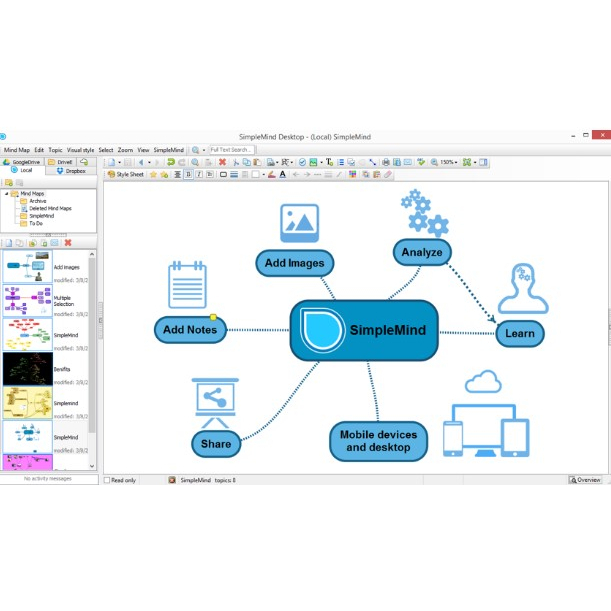
Task: Open the Visual style menu
Action: pyautogui.click(x=80, y=149)
